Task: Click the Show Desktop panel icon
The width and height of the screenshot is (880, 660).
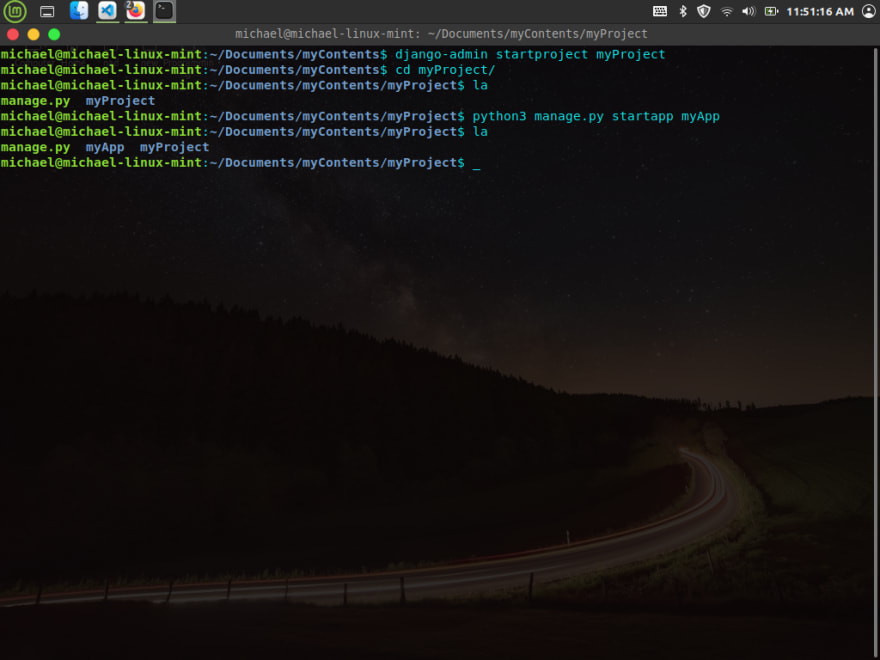Action: [x=47, y=11]
